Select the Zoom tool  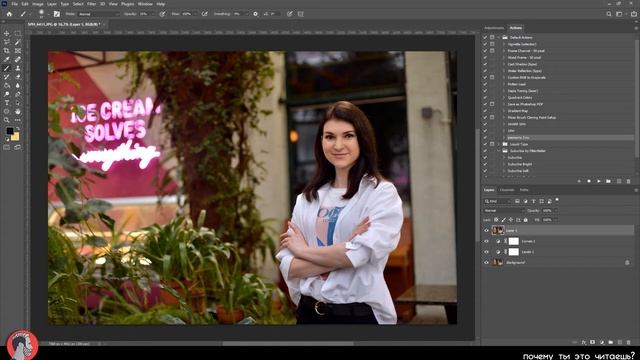(x=7, y=120)
